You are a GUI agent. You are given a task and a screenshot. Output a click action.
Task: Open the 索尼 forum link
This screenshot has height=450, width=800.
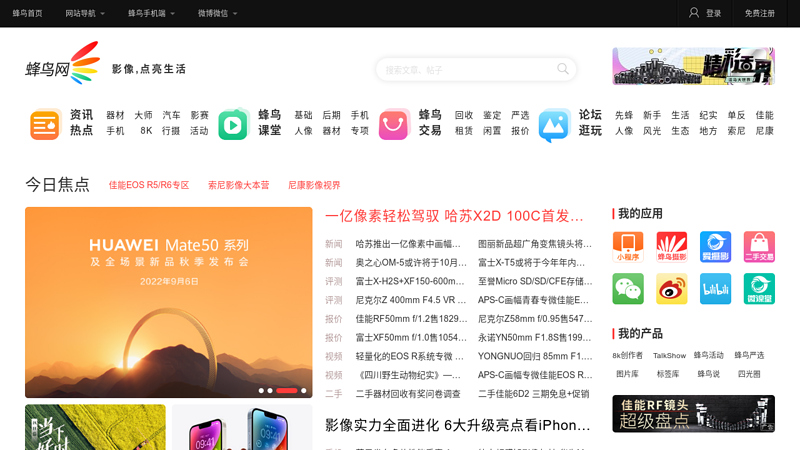pos(736,131)
